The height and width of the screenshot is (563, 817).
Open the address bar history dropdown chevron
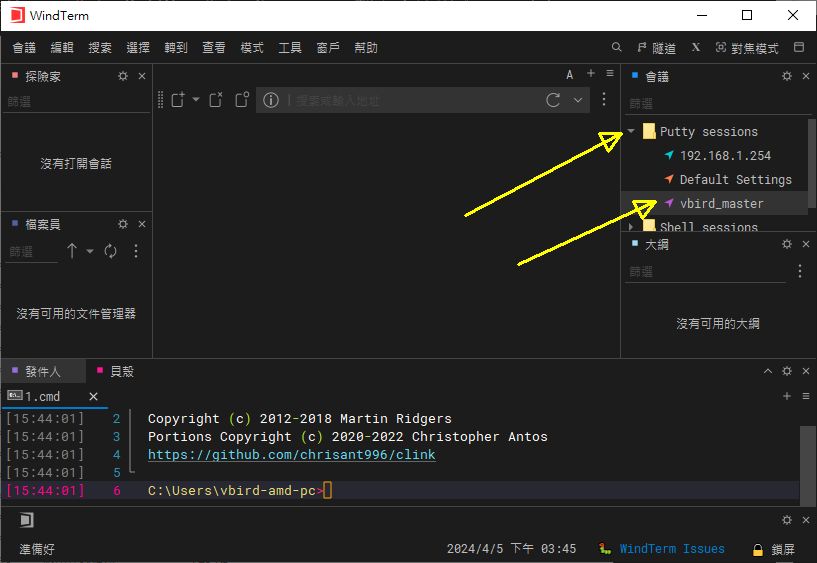578,100
